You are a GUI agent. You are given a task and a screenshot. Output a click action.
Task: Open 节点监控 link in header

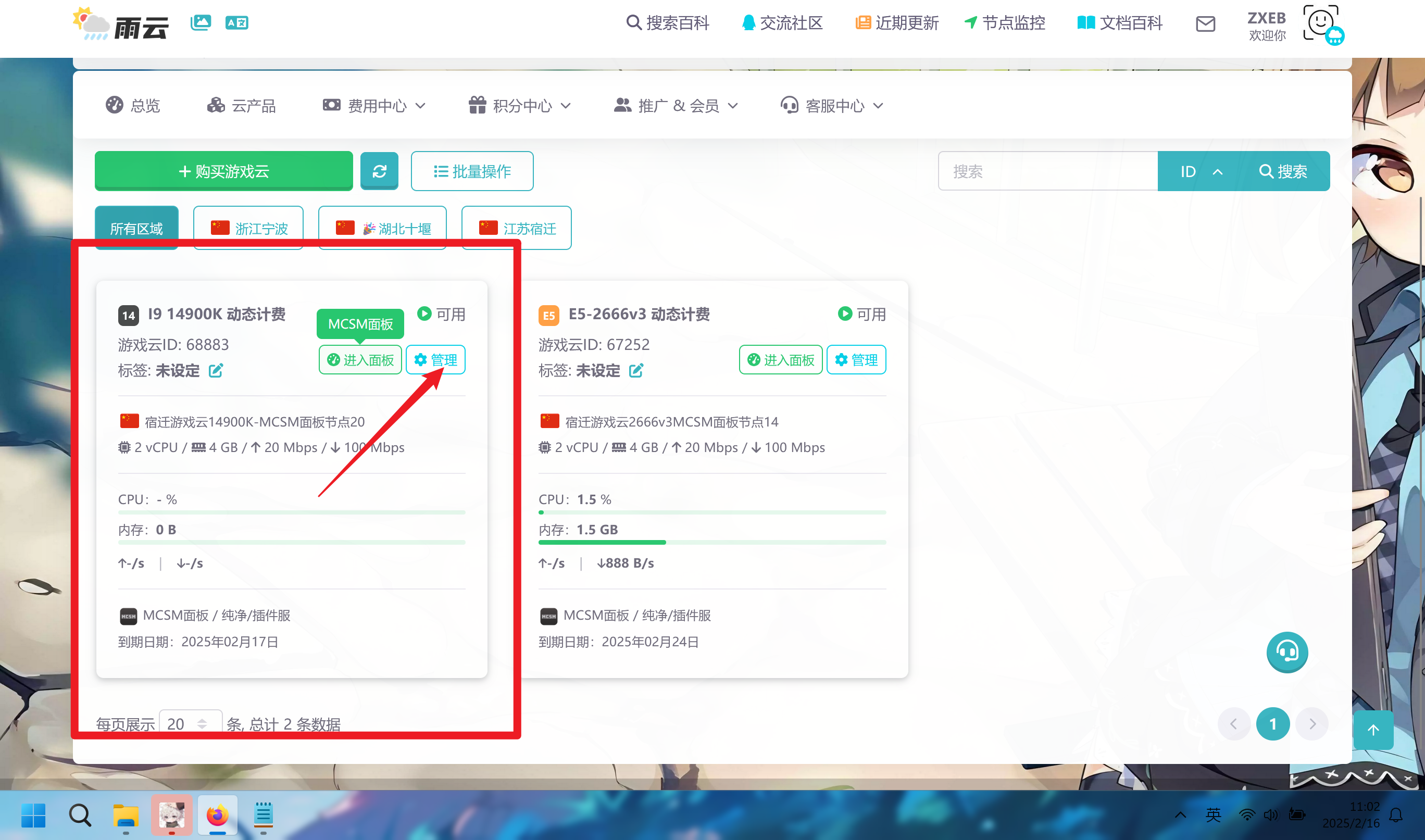1005,22
